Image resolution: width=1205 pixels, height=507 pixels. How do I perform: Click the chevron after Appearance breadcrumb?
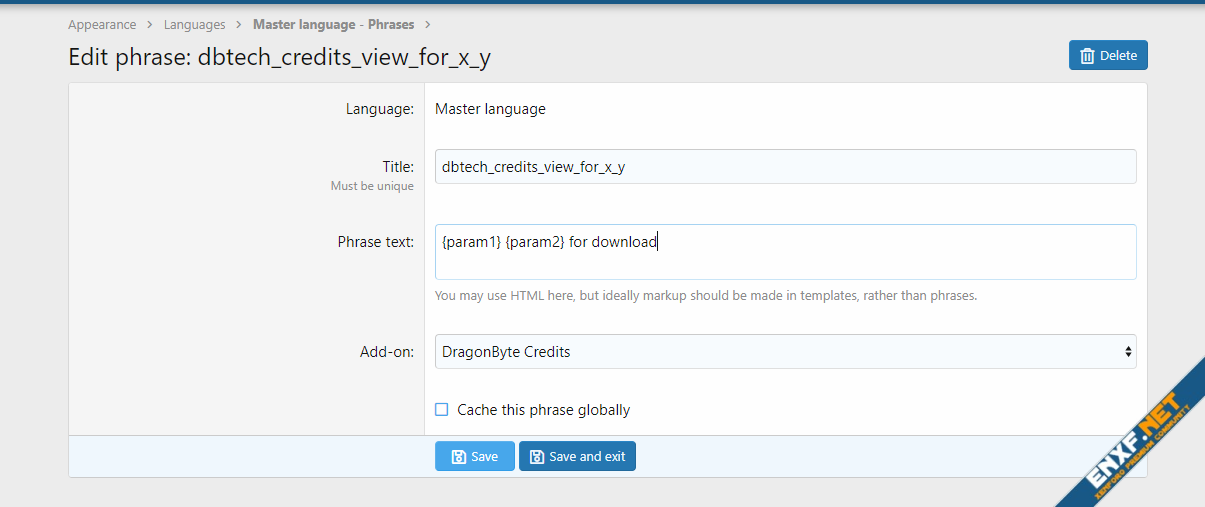pos(150,25)
